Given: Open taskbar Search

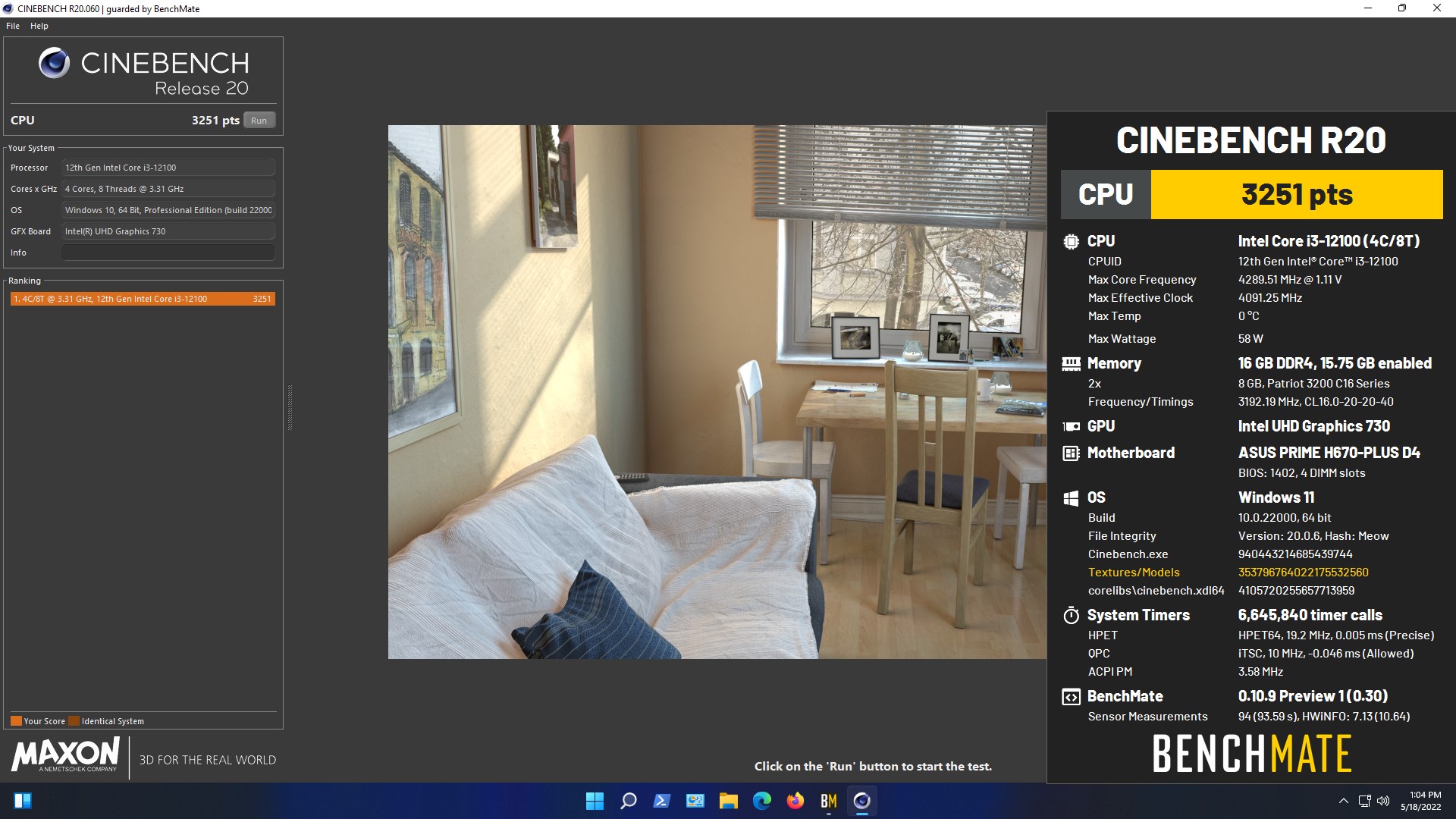Looking at the screenshot, I should click(629, 801).
